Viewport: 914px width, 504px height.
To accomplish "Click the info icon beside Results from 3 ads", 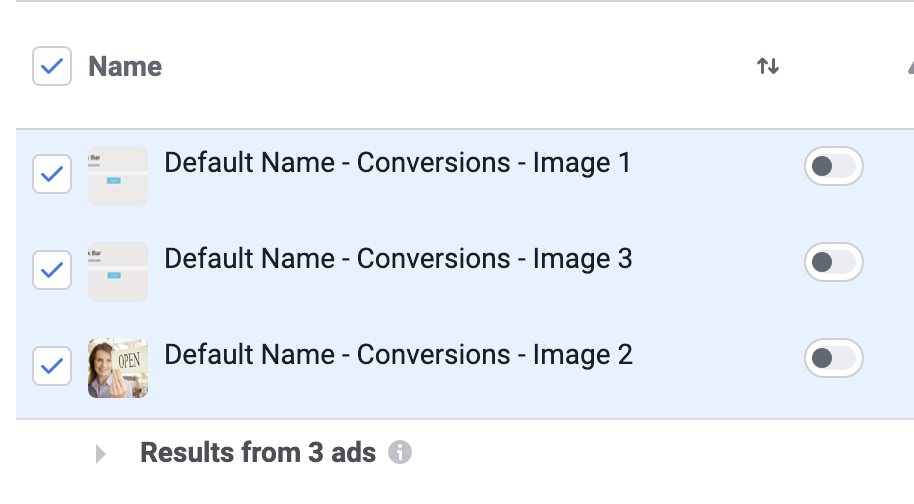I will pyautogui.click(x=400, y=452).
